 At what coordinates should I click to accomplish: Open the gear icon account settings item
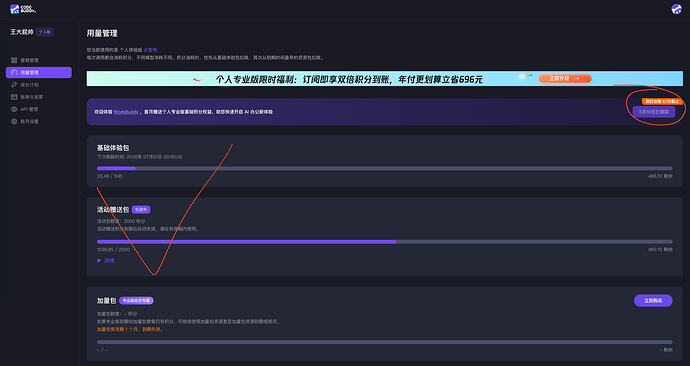pos(25,121)
